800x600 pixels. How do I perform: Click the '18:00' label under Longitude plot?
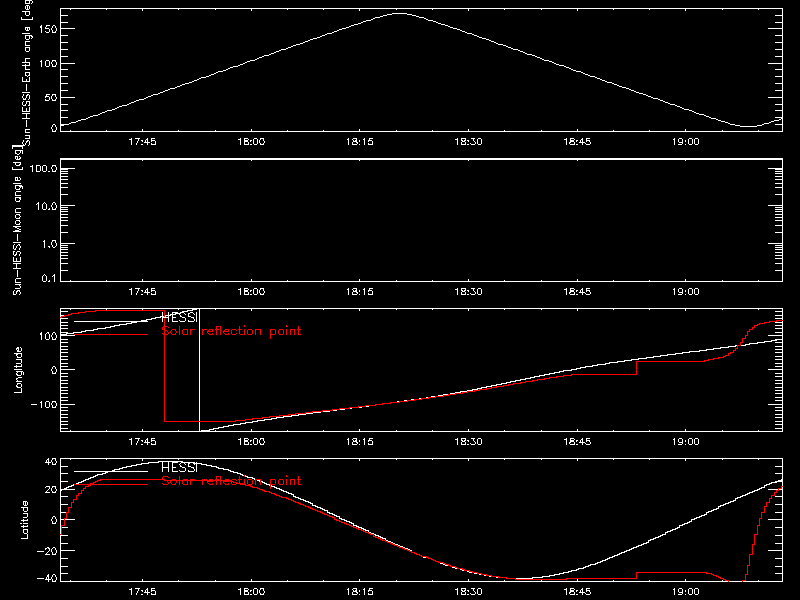[251, 442]
